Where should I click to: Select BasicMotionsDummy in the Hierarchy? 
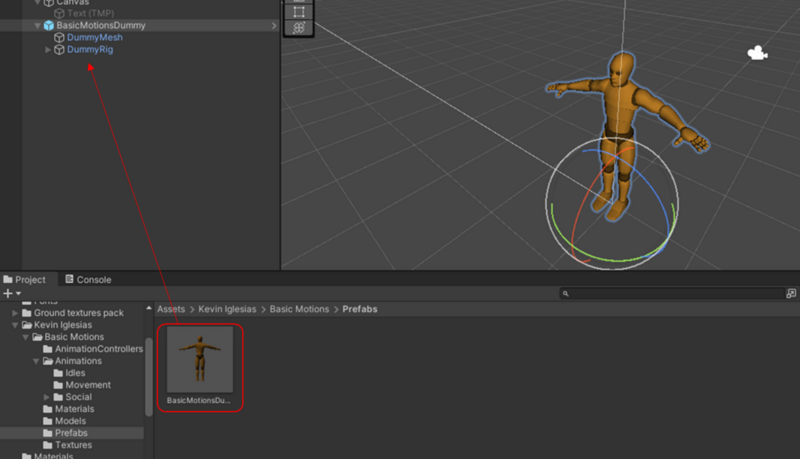pyautogui.click(x=101, y=25)
